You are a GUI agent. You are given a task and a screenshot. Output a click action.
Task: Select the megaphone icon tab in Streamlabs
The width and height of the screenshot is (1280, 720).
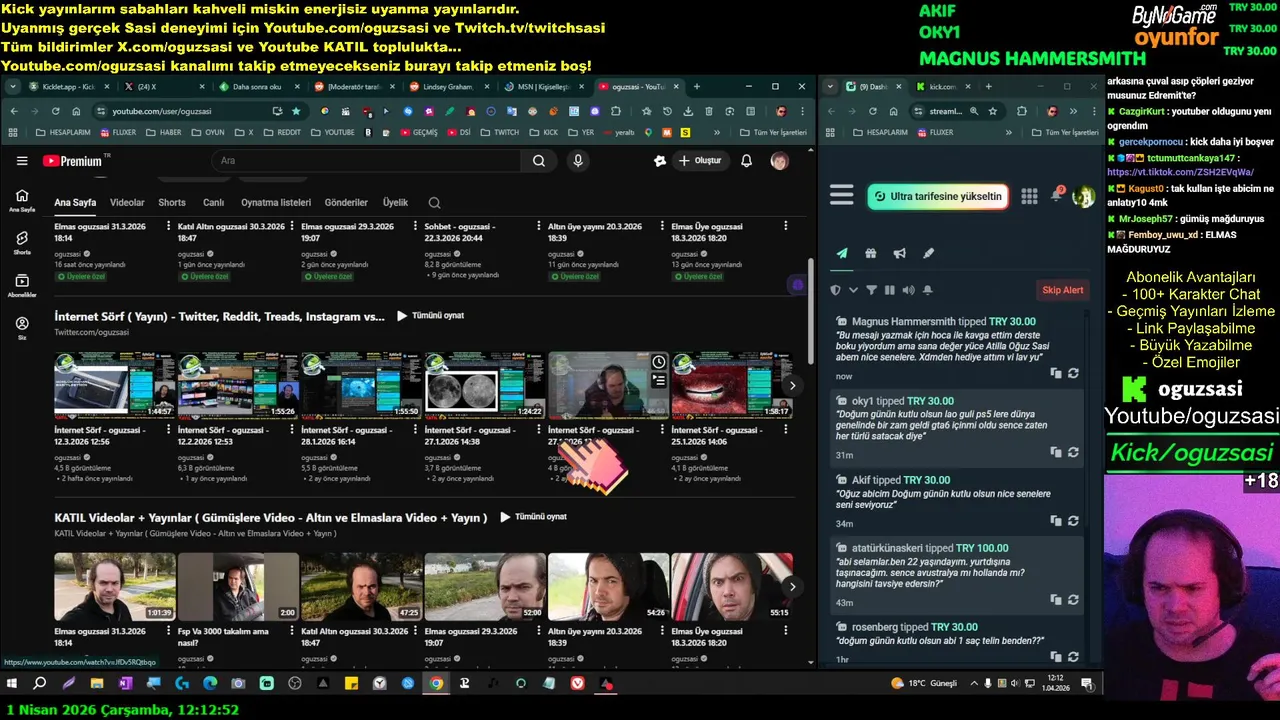click(899, 254)
